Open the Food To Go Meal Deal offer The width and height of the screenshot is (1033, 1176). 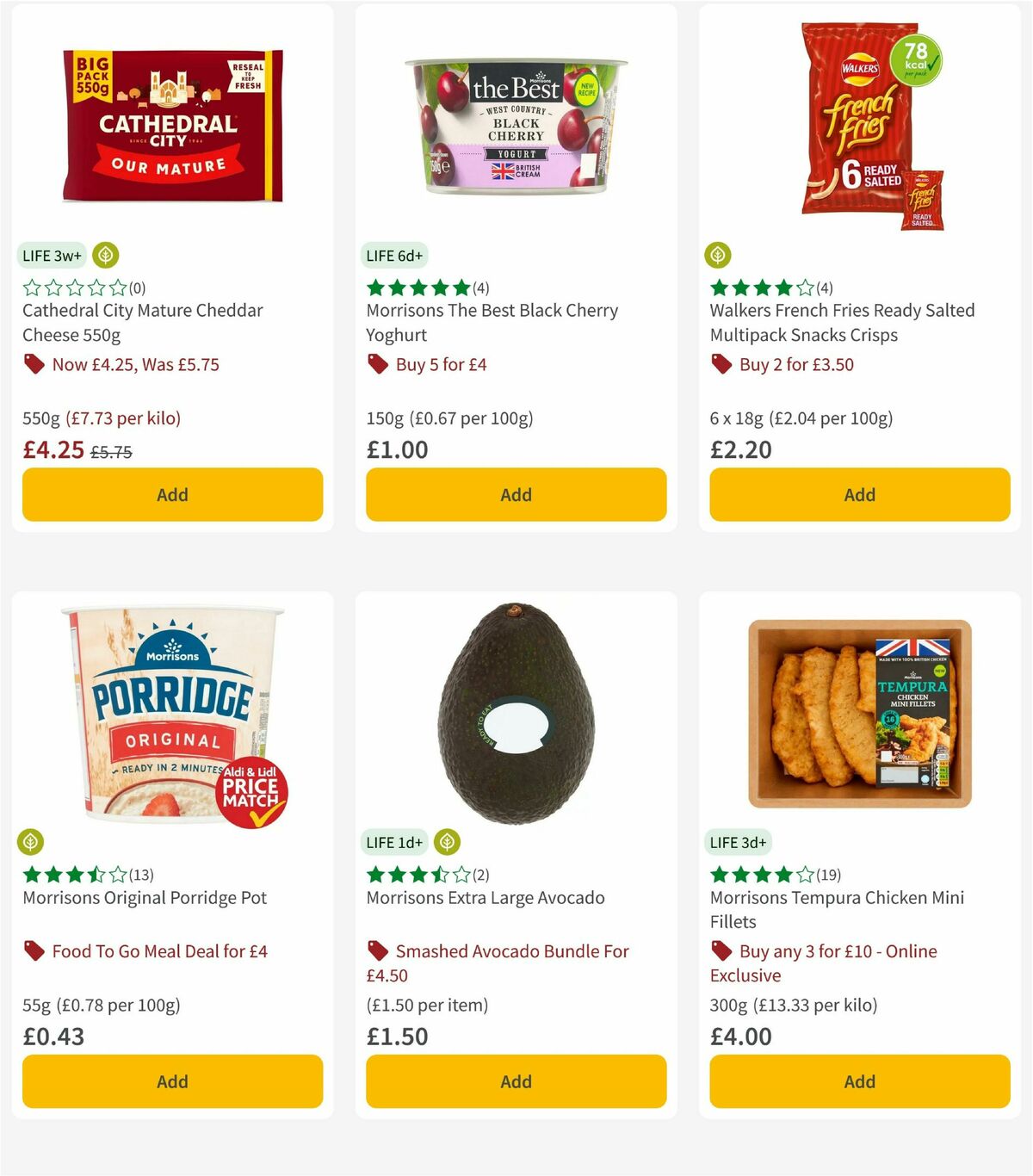(x=159, y=950)
